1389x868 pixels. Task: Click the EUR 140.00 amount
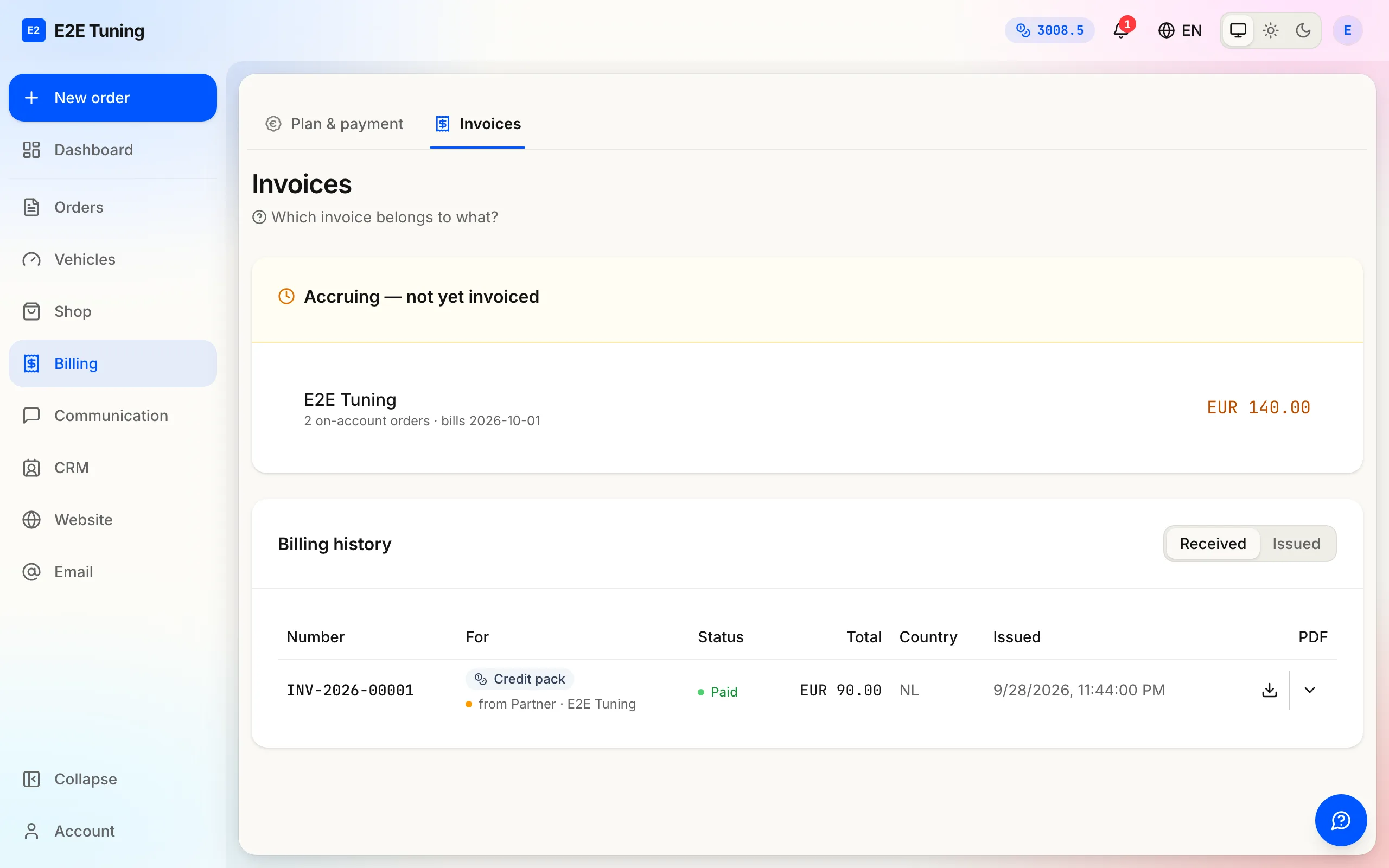click(x=1259, y=407)
